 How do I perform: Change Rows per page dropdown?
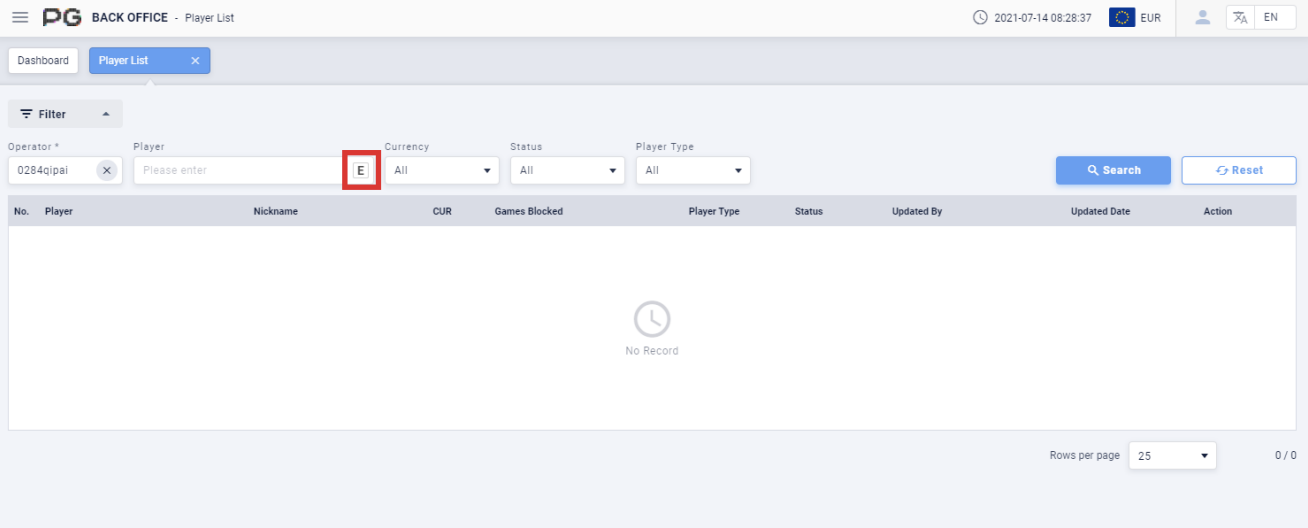coord(1172,456)
